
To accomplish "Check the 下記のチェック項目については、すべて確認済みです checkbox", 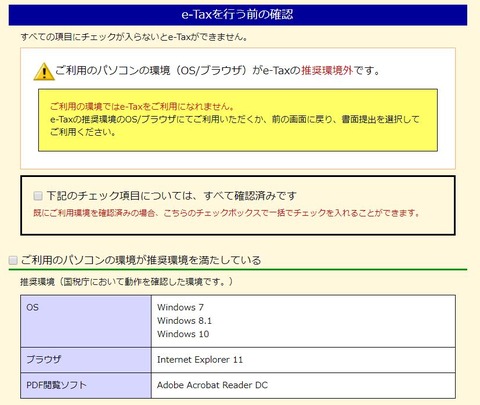I will [38, 196].
